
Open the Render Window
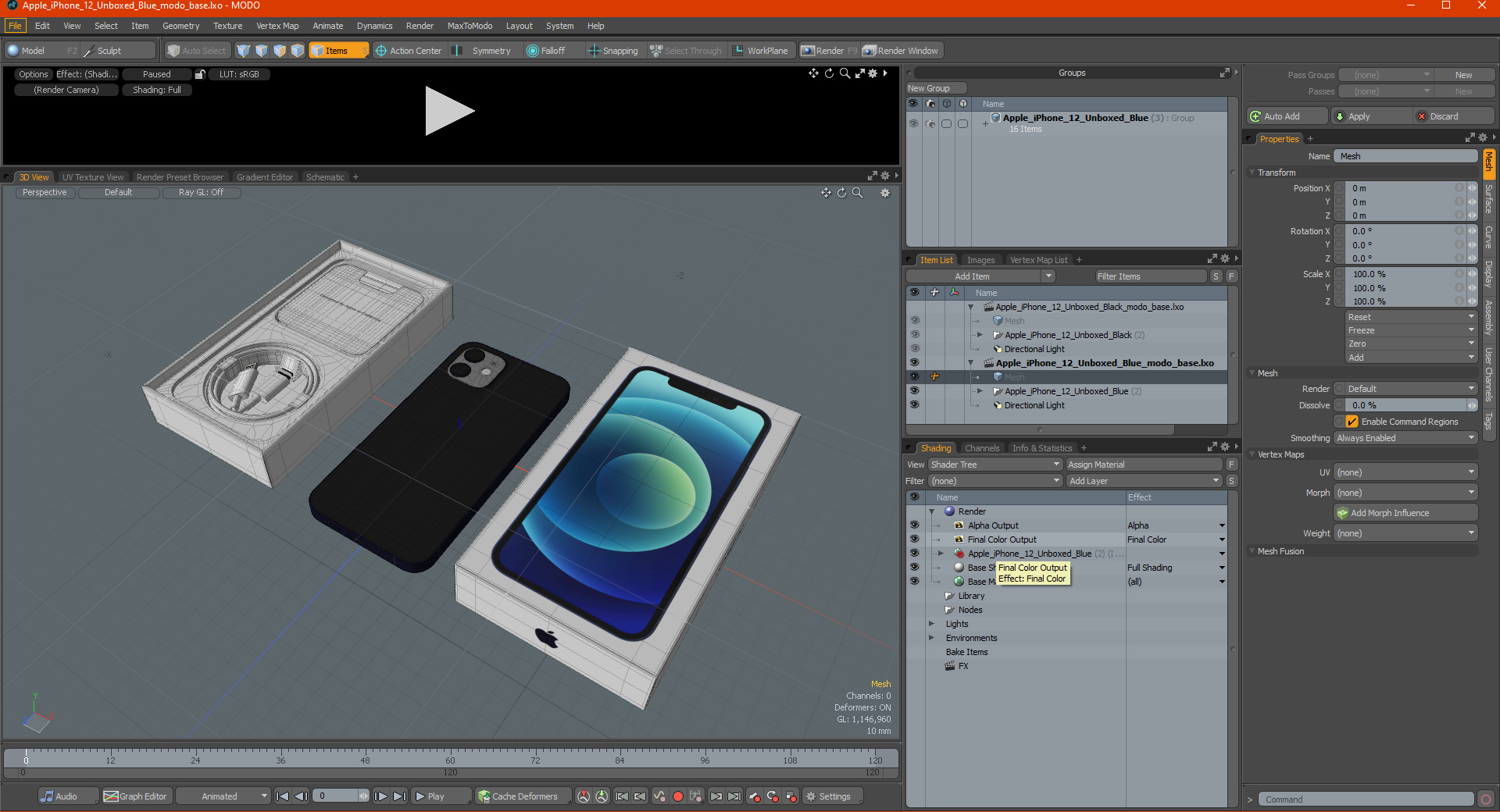[x=901, y=51]
